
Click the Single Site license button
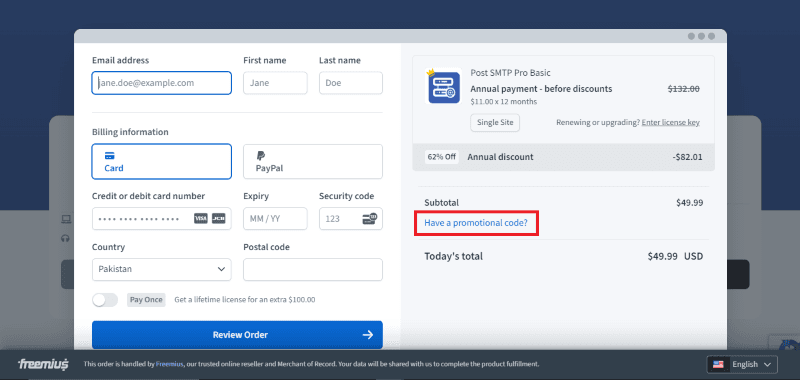pyautogui.click(x=495, y=122)
